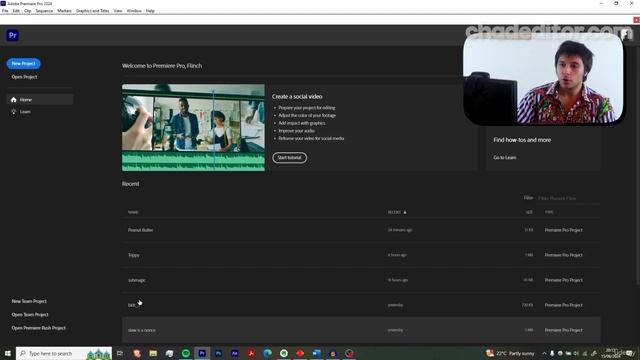The image size is (640, 360).
Task: Open the Peanut Butter recent project
Action: (361, 230)
